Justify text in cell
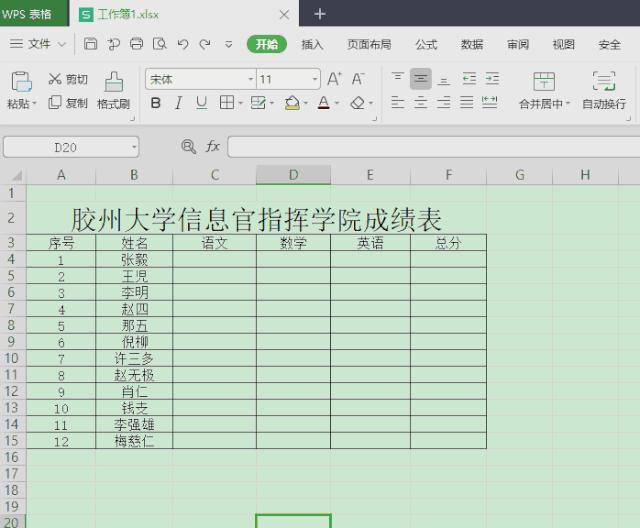This screenshot has width=640, height=528. coord(467,102)
